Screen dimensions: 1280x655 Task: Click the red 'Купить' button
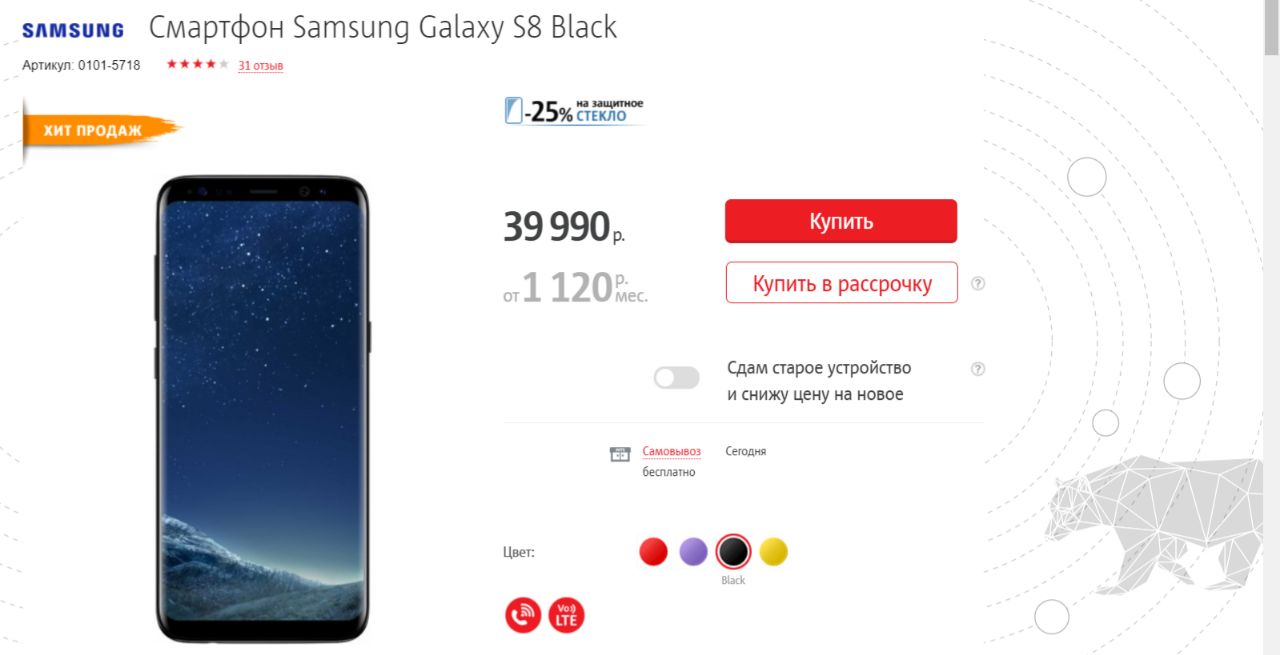[x=841, y=221]
